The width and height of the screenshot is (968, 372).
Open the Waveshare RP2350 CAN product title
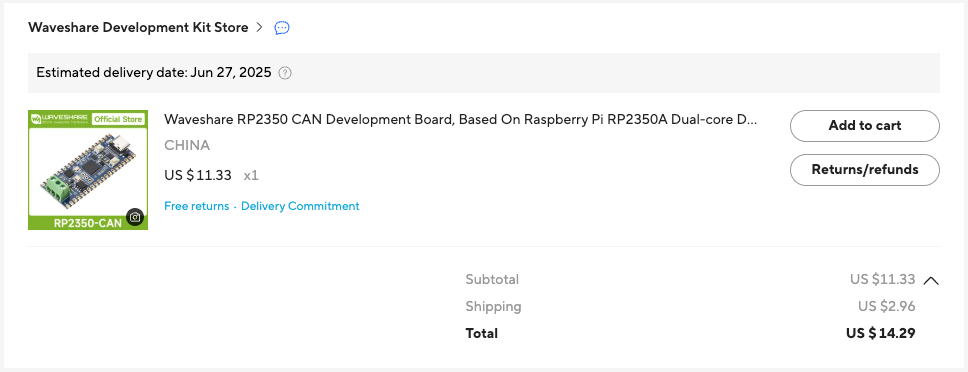(461, 120)
